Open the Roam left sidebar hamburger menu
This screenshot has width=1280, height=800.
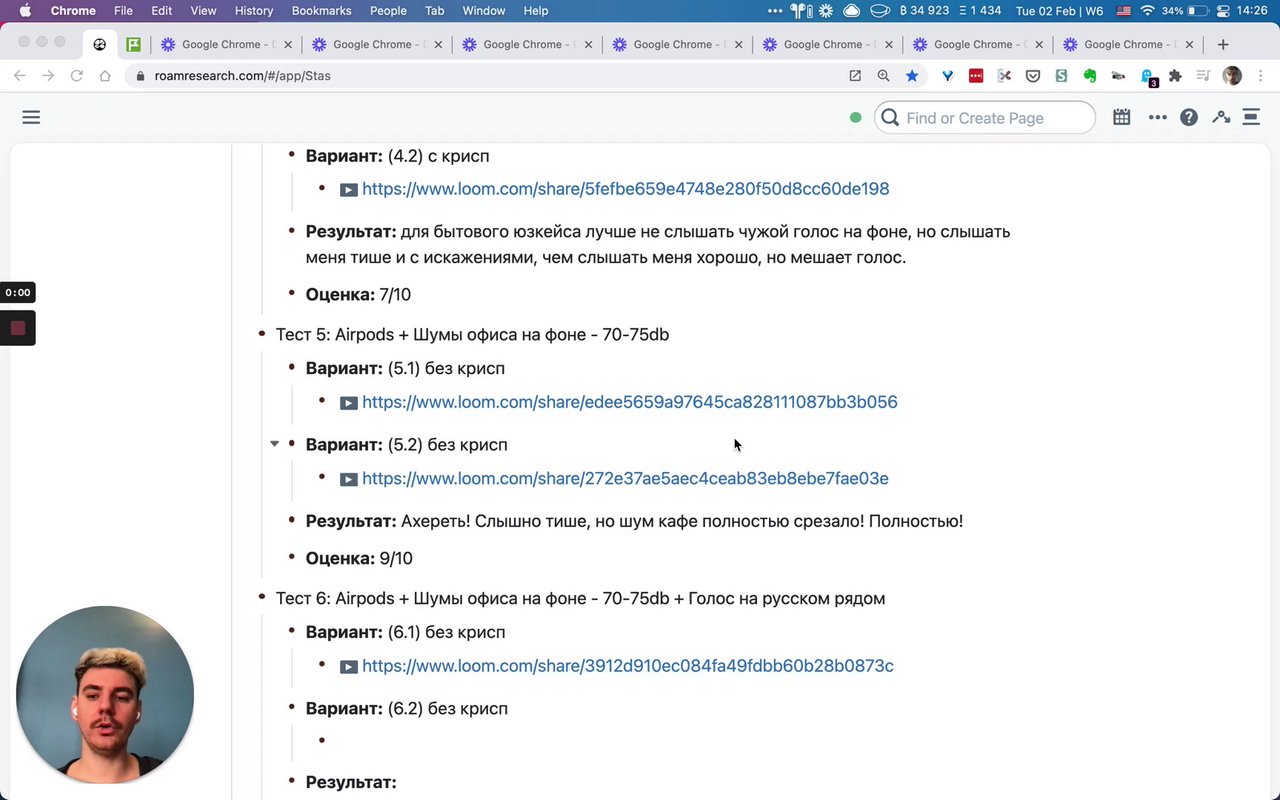tap(31, 117)
